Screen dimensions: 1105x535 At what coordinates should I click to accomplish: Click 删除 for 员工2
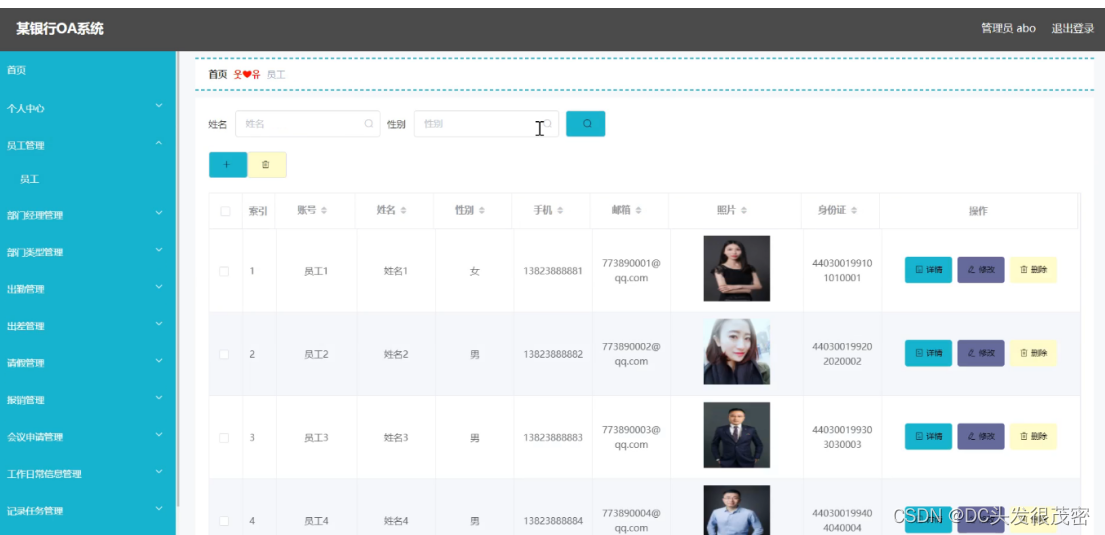1033,352
